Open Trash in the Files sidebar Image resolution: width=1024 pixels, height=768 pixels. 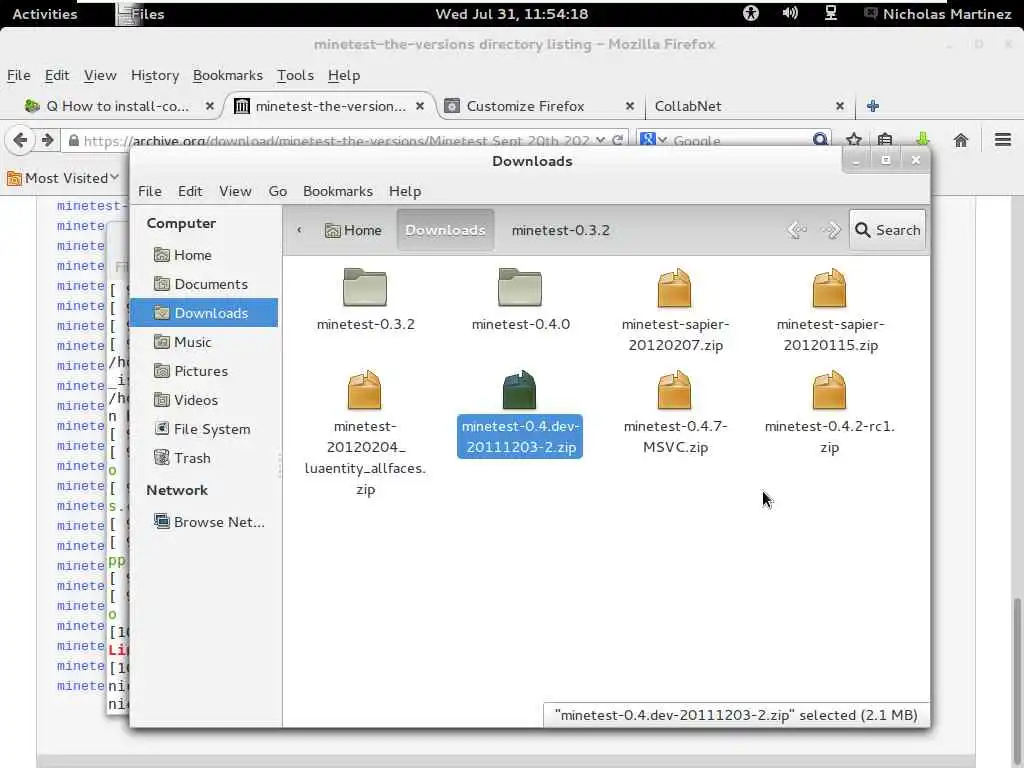(204, 458)
